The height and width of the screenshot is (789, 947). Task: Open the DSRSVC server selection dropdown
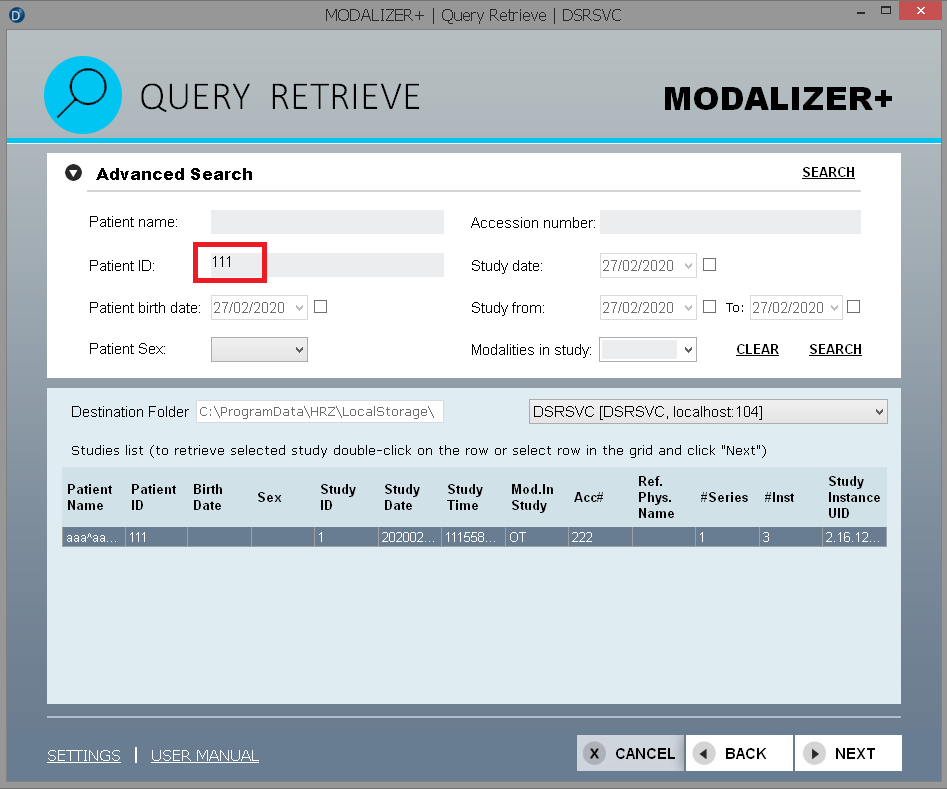[707, 411]
